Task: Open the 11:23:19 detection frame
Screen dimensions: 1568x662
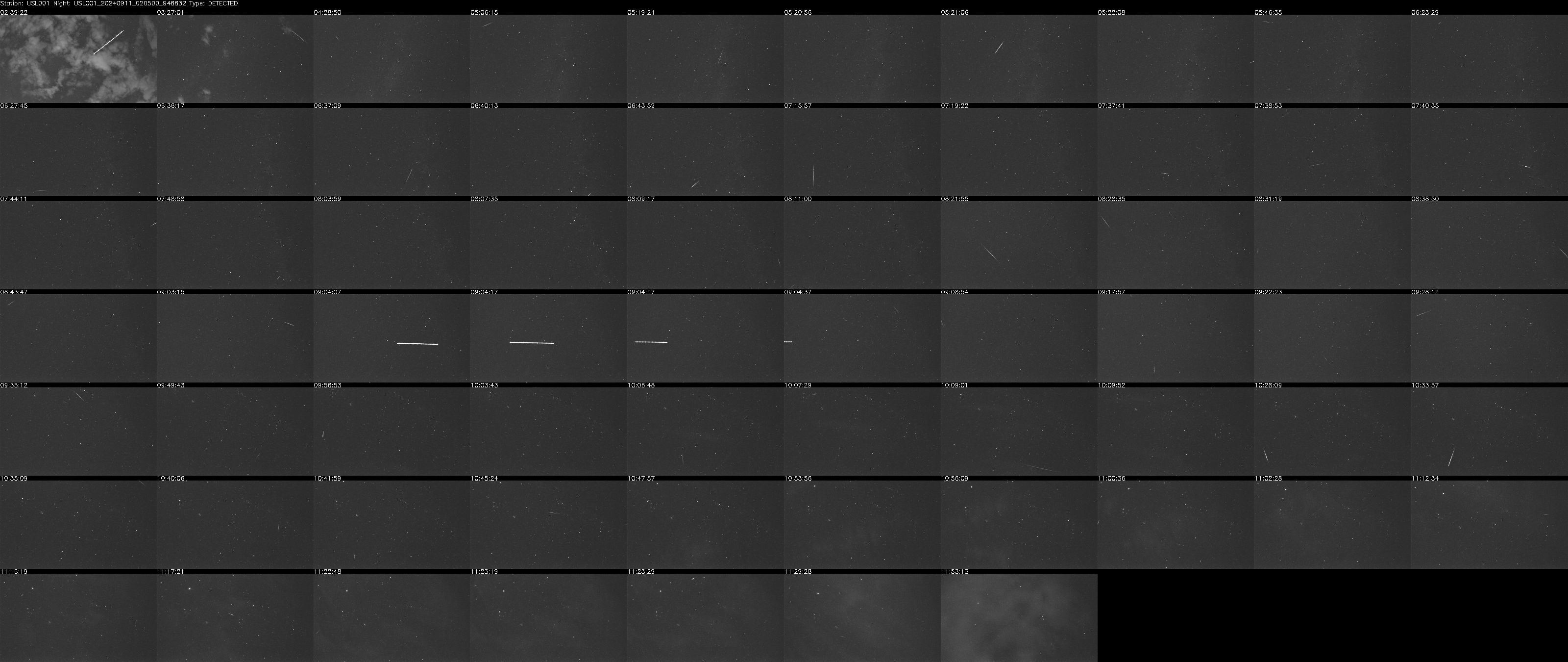Action: coord(548,617)
